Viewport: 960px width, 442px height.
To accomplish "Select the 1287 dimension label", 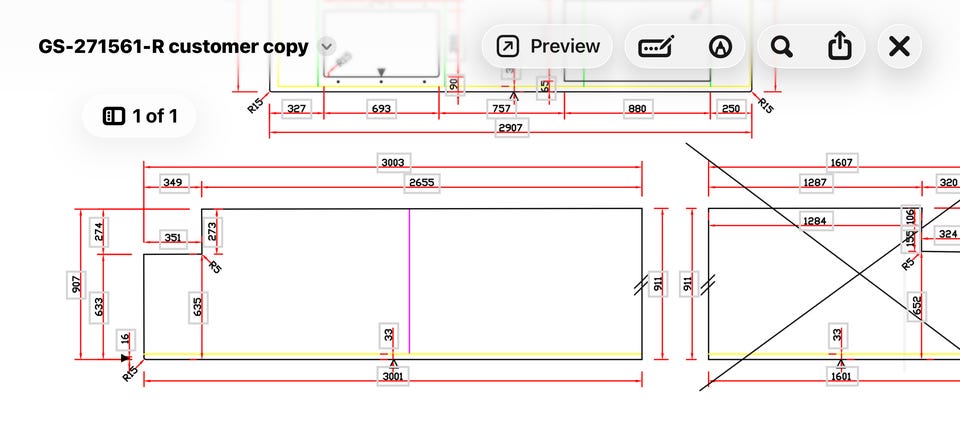I will click(816, 183).
